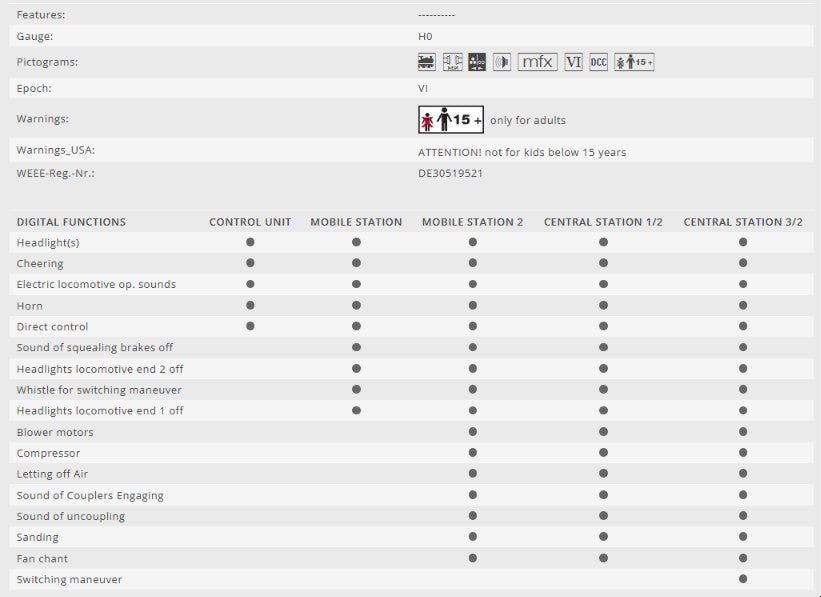Click the Pictograms: field label
821x597 pixels.
coord(47,62)
